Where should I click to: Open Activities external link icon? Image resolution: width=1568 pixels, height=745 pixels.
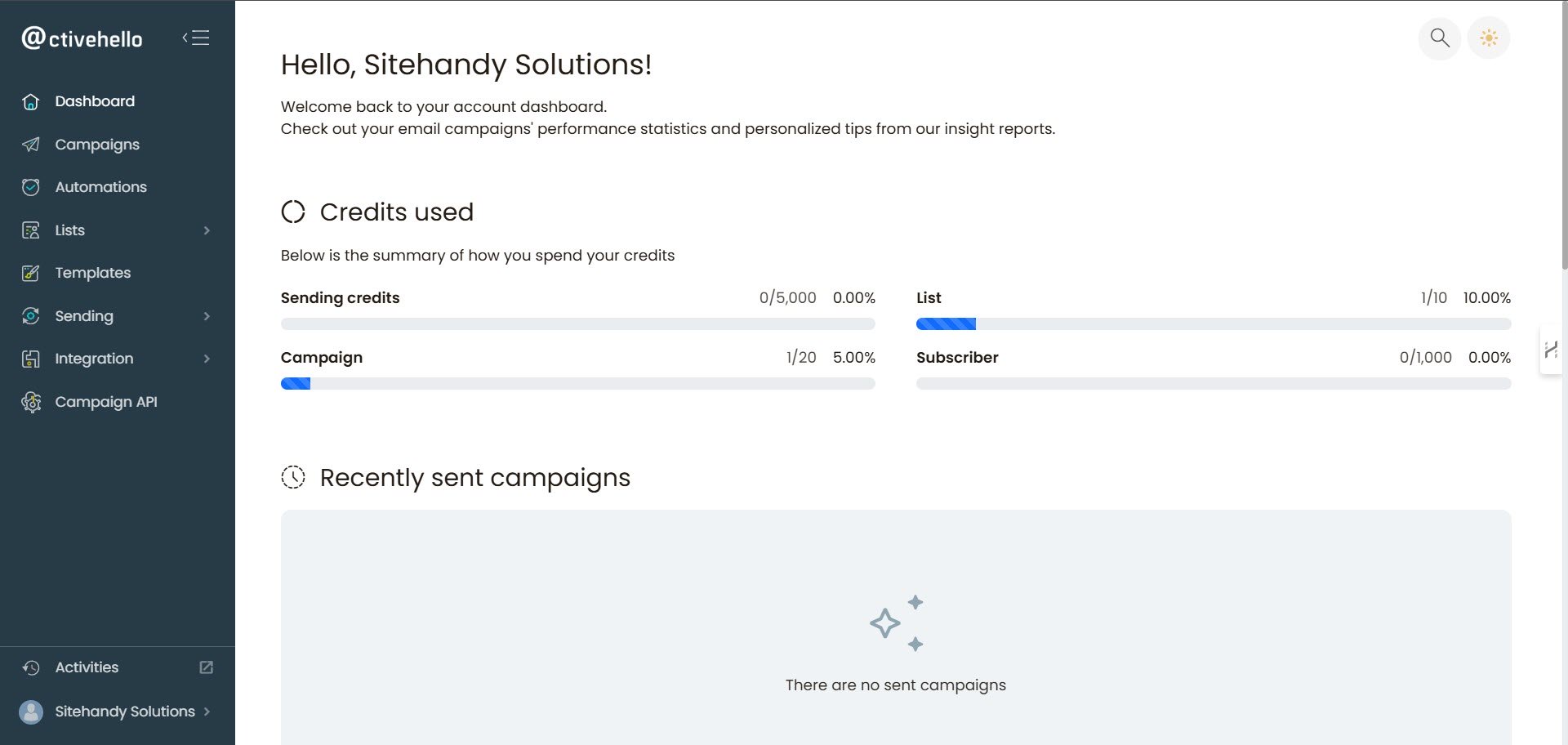[207, 667]
